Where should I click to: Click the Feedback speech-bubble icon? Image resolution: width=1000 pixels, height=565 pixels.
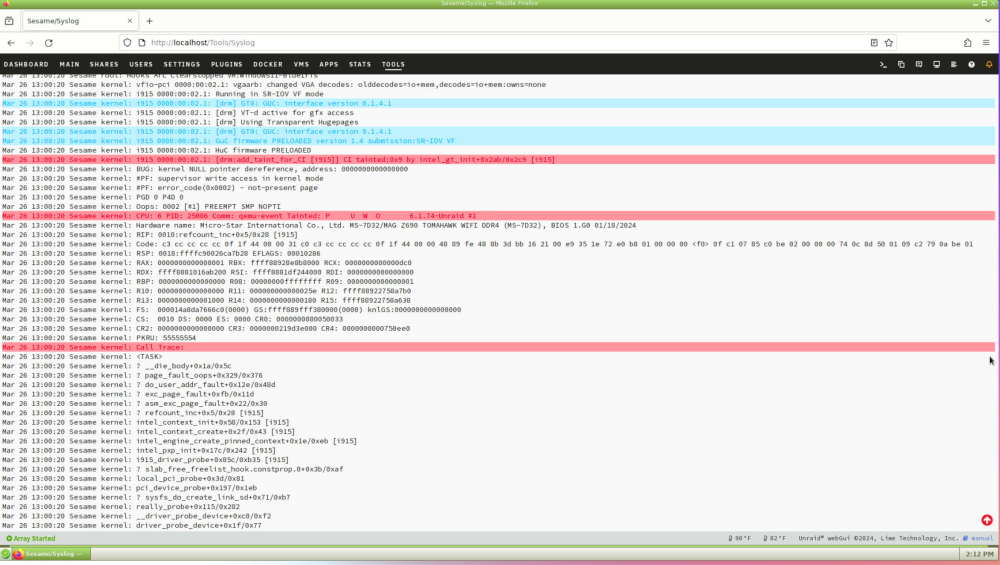918,64
